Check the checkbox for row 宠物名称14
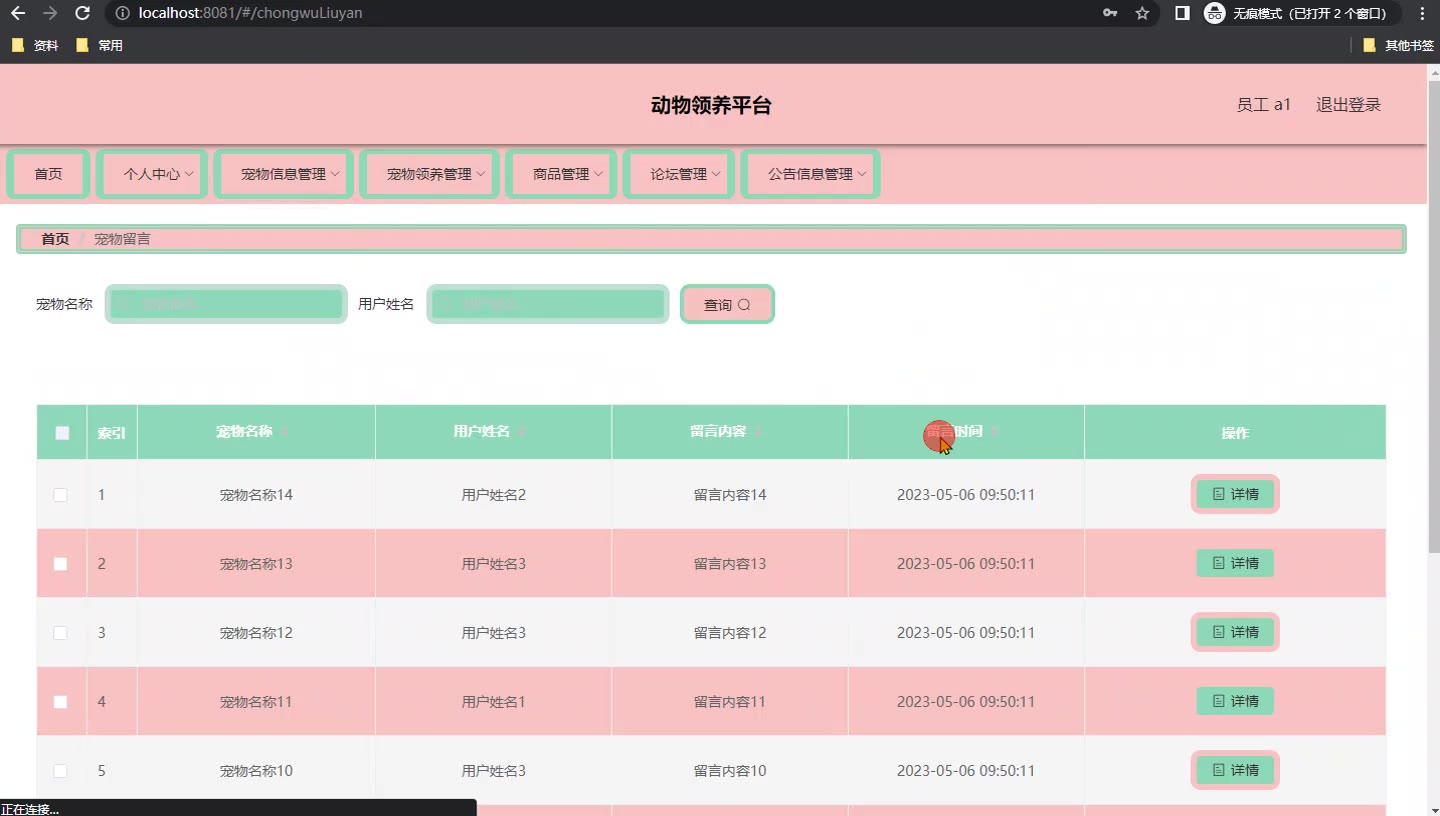Viewport: 1440px width, 816px height. tap(60, 495)
